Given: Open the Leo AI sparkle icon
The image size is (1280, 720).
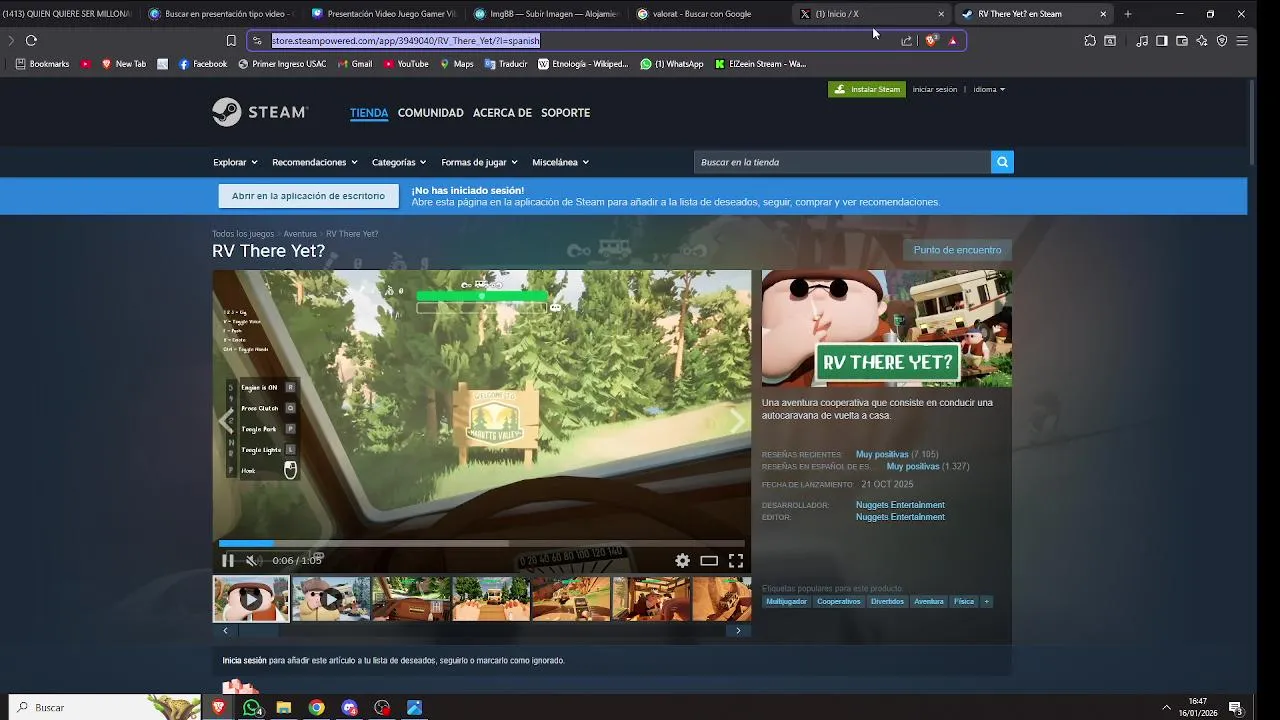Looking at the screenshot, I should [1202, 41].
